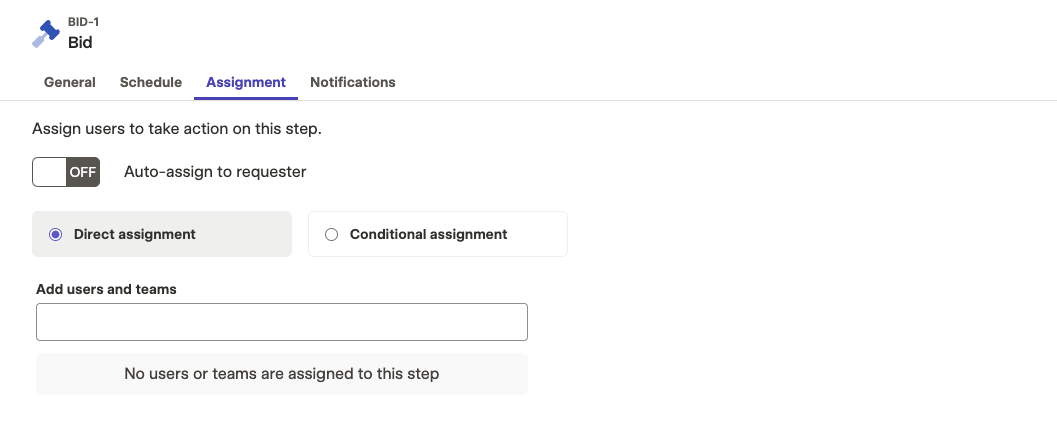Viewport: 1057px width, 443px height.
Task: Click the Bid step title
Action: click(x=80, y=42)
